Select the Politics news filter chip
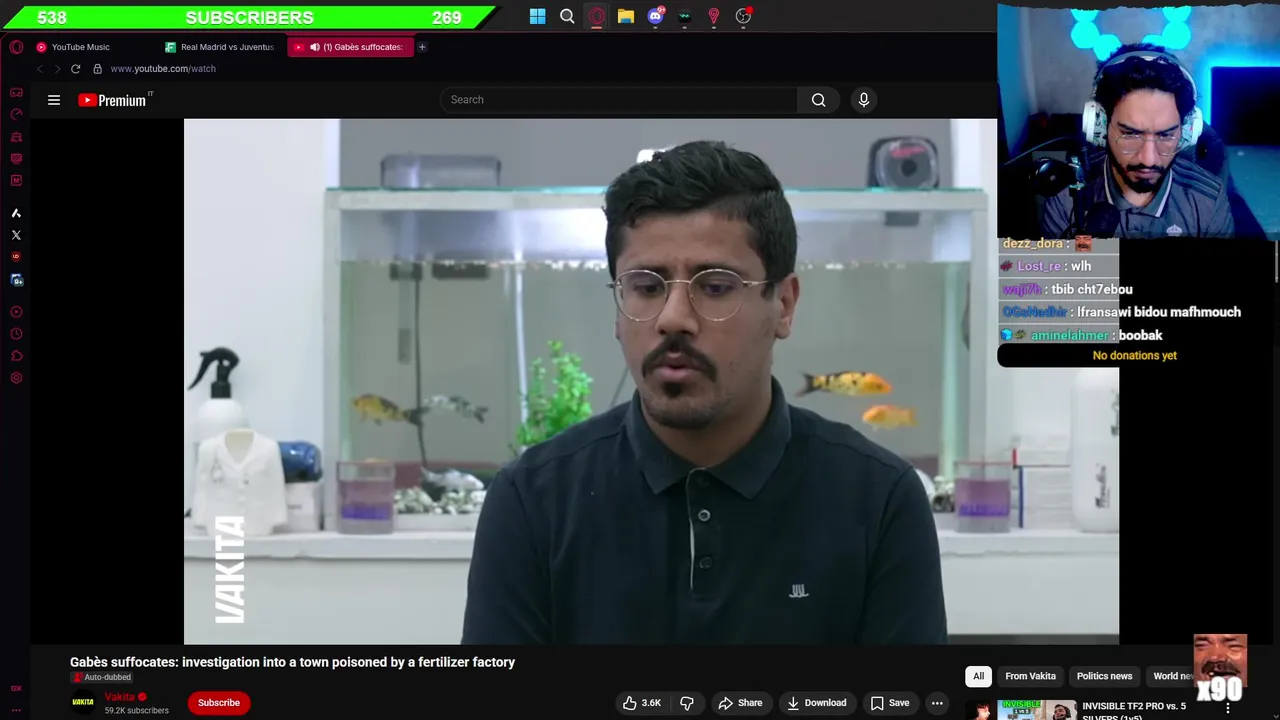Image resolution: width=1280 pixels, height=720 pixels. pos(1104,676)
